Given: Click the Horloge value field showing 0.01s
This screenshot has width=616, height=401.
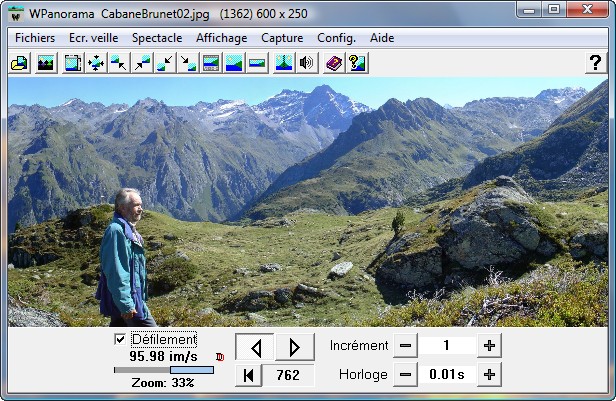Looking at the screenshot, I should point(447,375).
